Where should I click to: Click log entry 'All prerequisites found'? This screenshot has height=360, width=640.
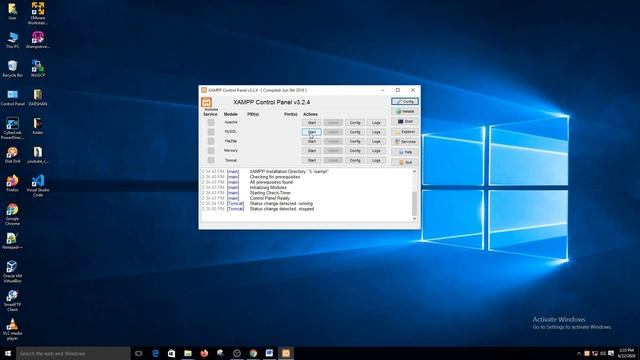click(271, 182)
